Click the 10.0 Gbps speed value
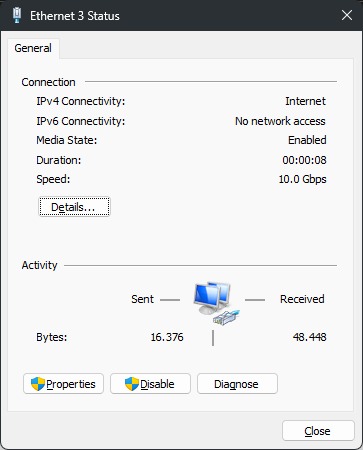This screenshot has width=363, height=450. 302,179
